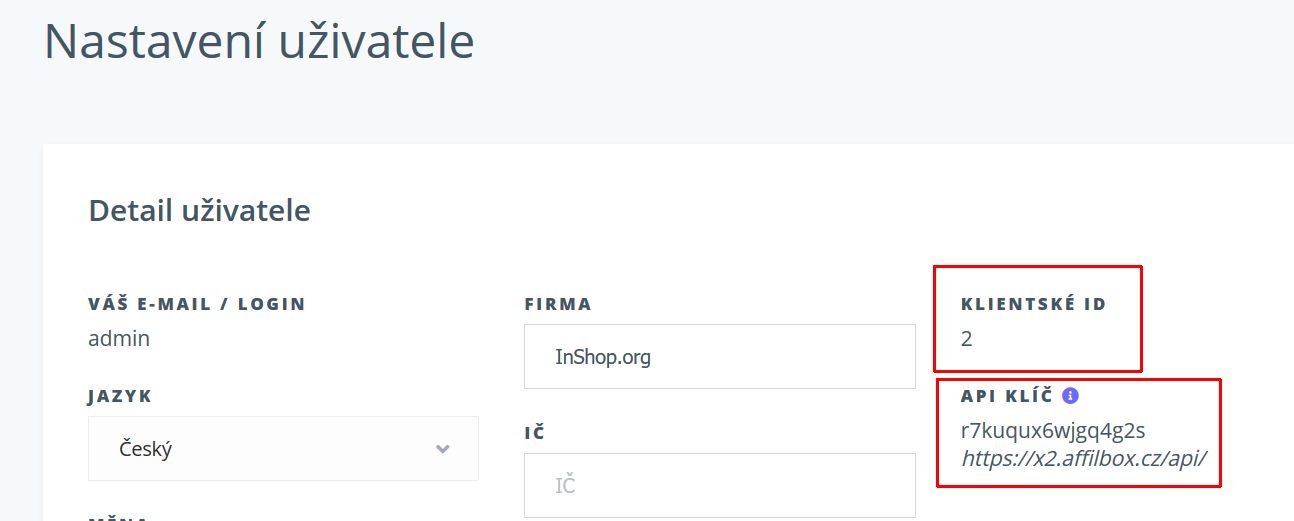Click the info icon beside API KLÍČ
Viewport: 1294px width, 521px height.
click(1070, 395)
